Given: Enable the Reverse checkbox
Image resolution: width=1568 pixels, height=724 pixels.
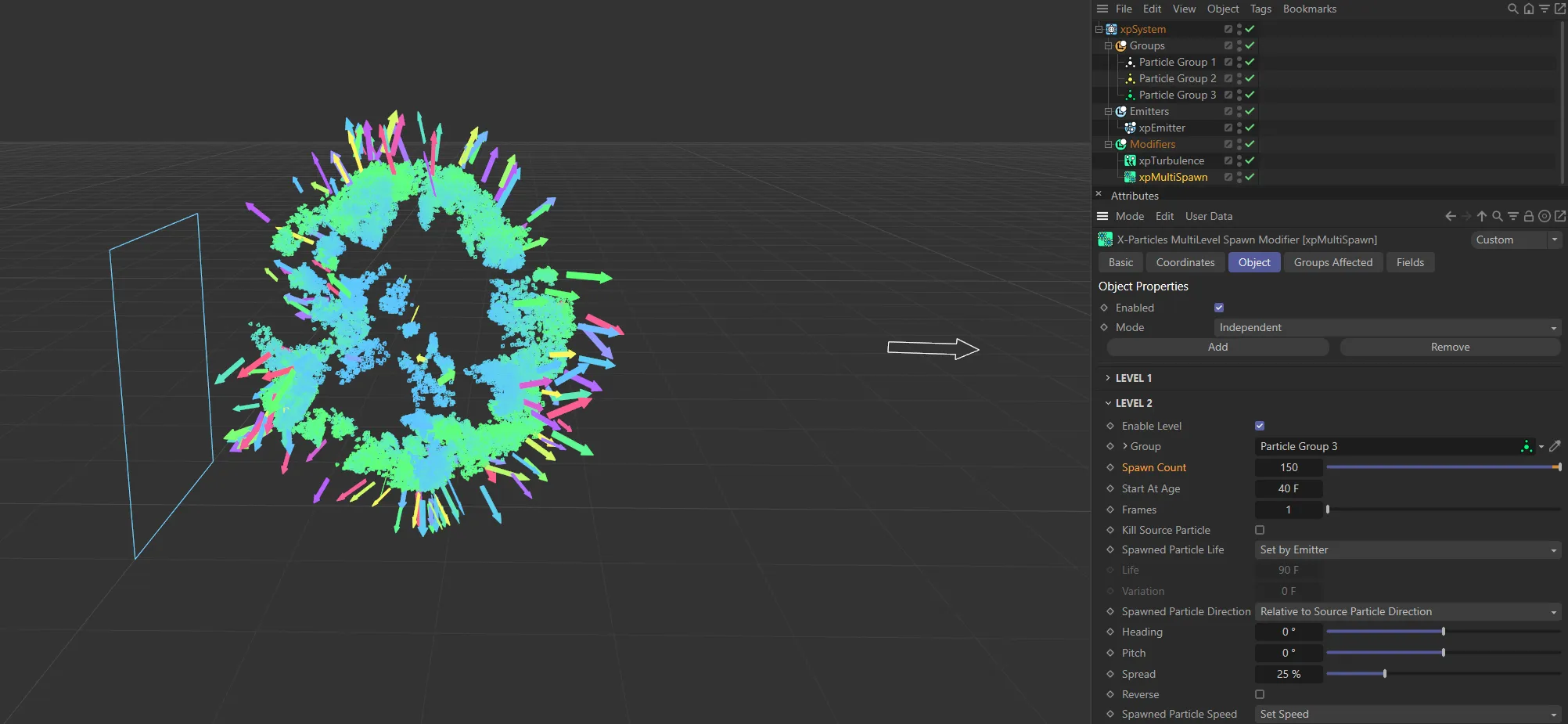Looking at the screenshot, I should tap(1260, 694).
